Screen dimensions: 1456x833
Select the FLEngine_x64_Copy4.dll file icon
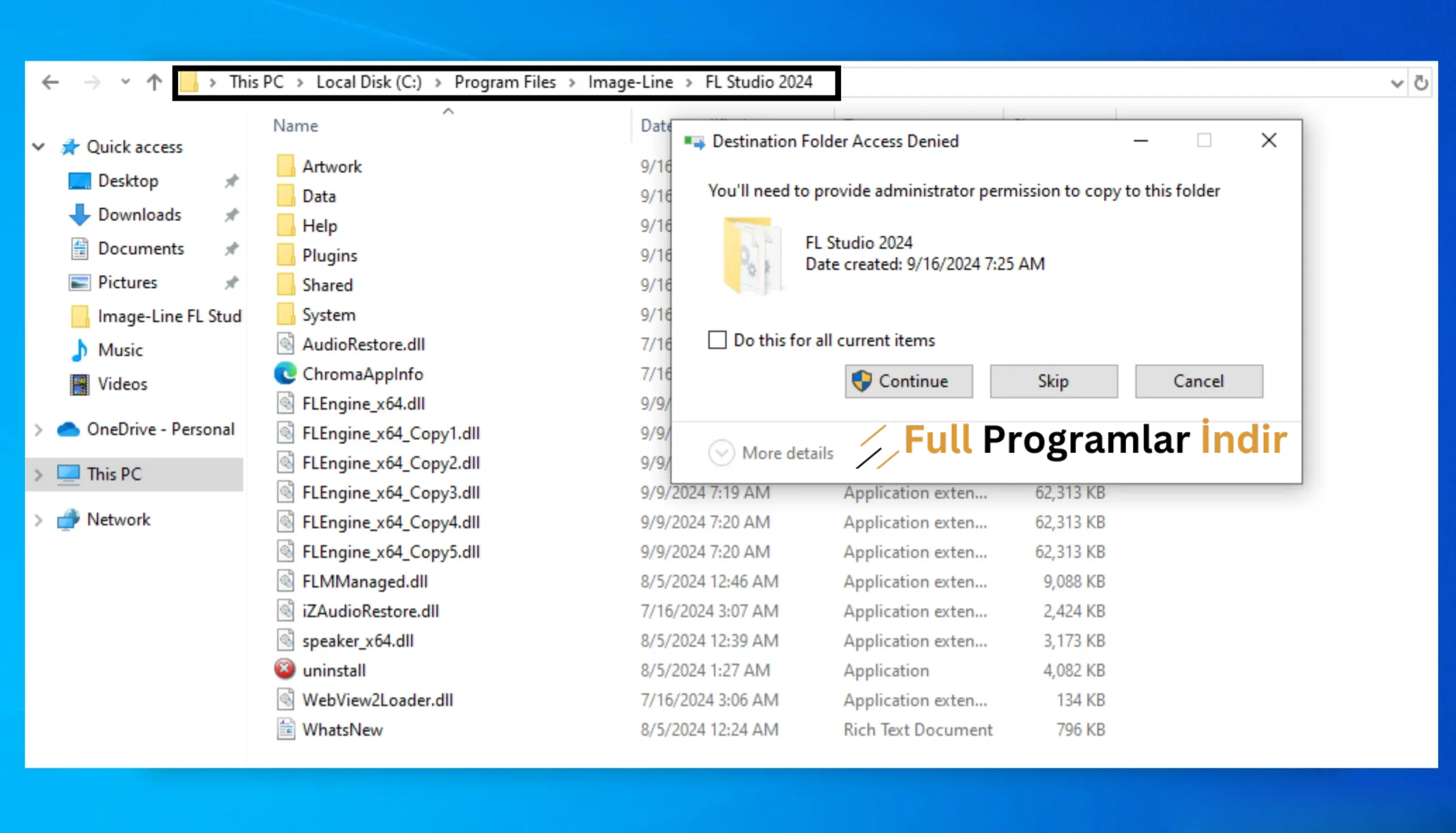click(286, 522)
